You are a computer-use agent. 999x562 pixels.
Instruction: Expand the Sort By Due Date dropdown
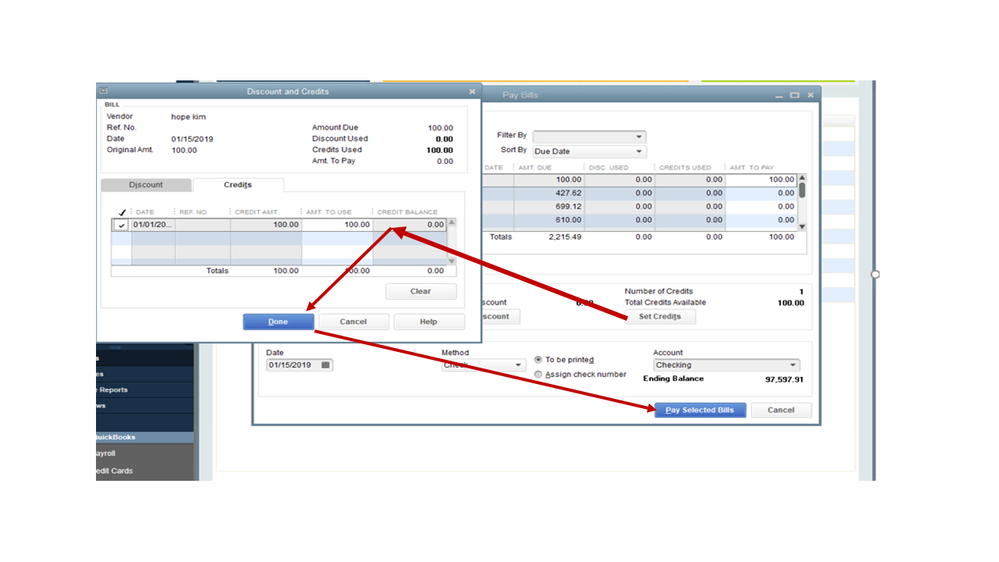pyautogui.click(x=589, y=152)
